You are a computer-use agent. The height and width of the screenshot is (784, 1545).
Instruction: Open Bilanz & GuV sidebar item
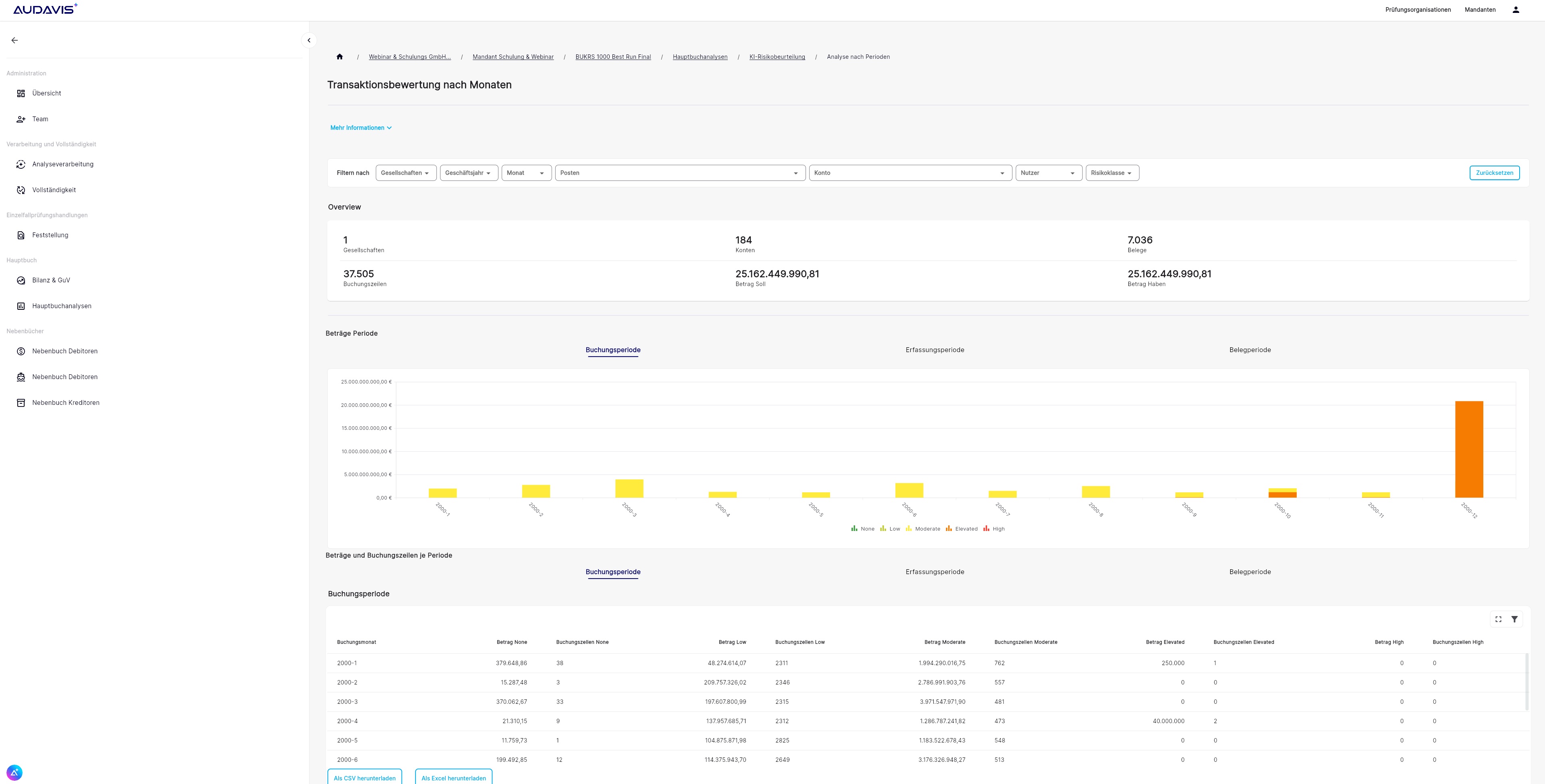pyautogui.click(x=51, y=280)
